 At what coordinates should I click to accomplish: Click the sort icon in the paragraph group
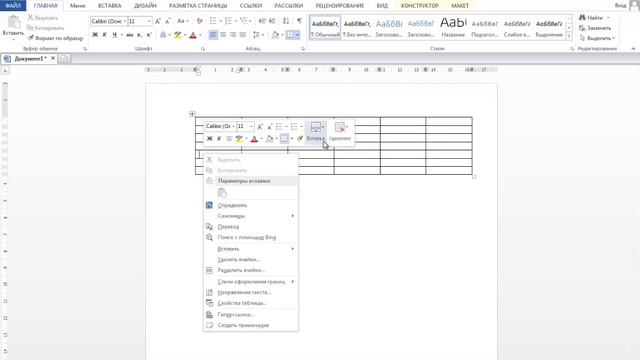tap(286, 21)
